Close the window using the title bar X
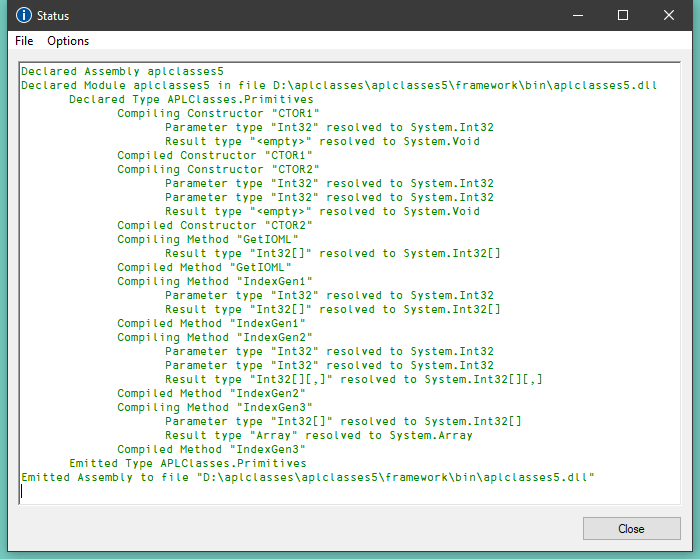This screenshot has height=559, width=700. coord(668,16)
